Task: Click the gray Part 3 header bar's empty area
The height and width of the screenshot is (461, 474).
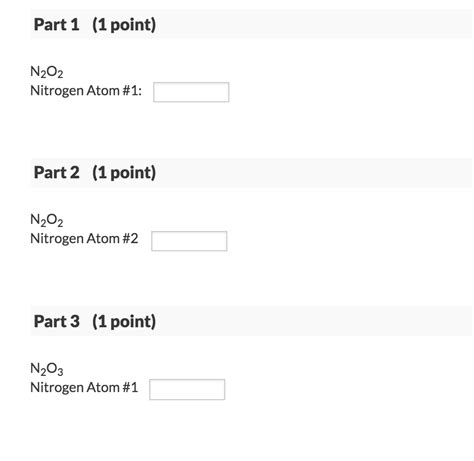Action: click(x=313, y=321)
